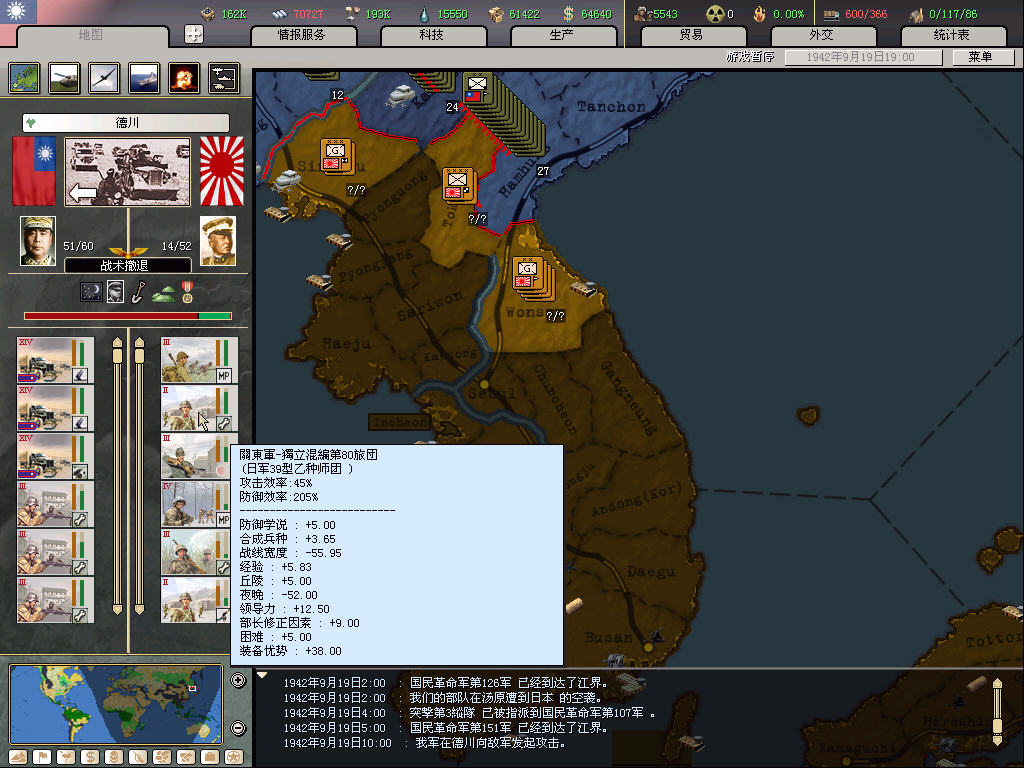This screenshot has width=1024, height=768.
Task: Select the Japanese unit counter in Sinuiju
Action: tap(337, 157)
